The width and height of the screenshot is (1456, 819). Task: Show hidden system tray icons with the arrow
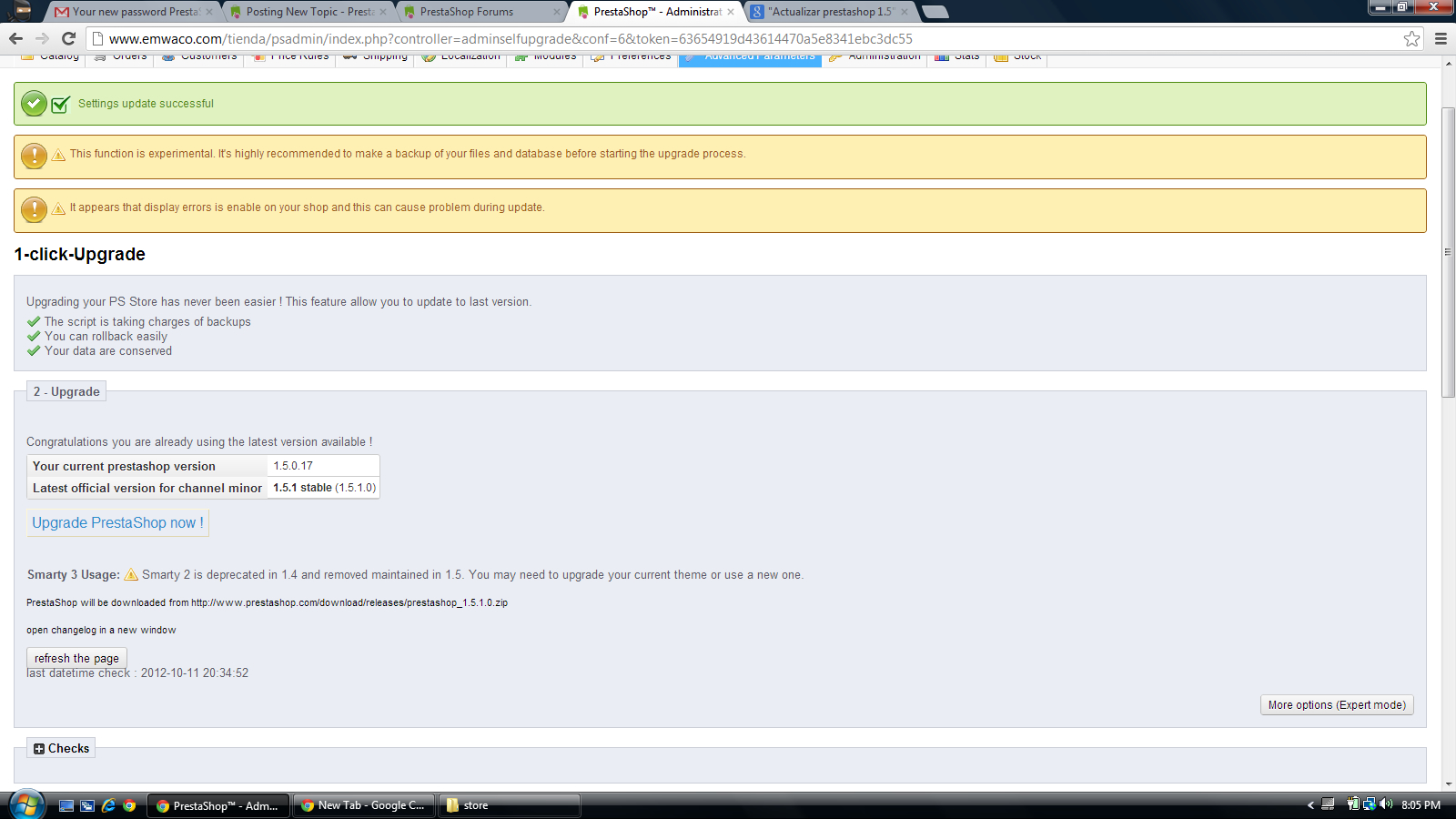[1310, 805]
